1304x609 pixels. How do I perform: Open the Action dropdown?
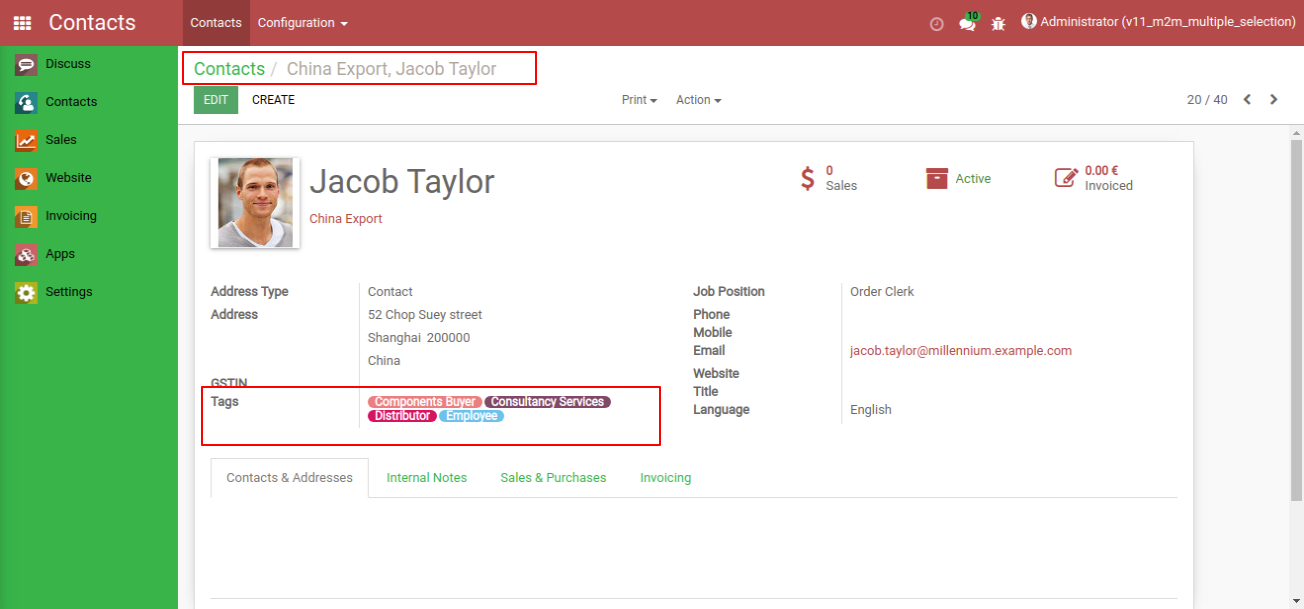697,99
